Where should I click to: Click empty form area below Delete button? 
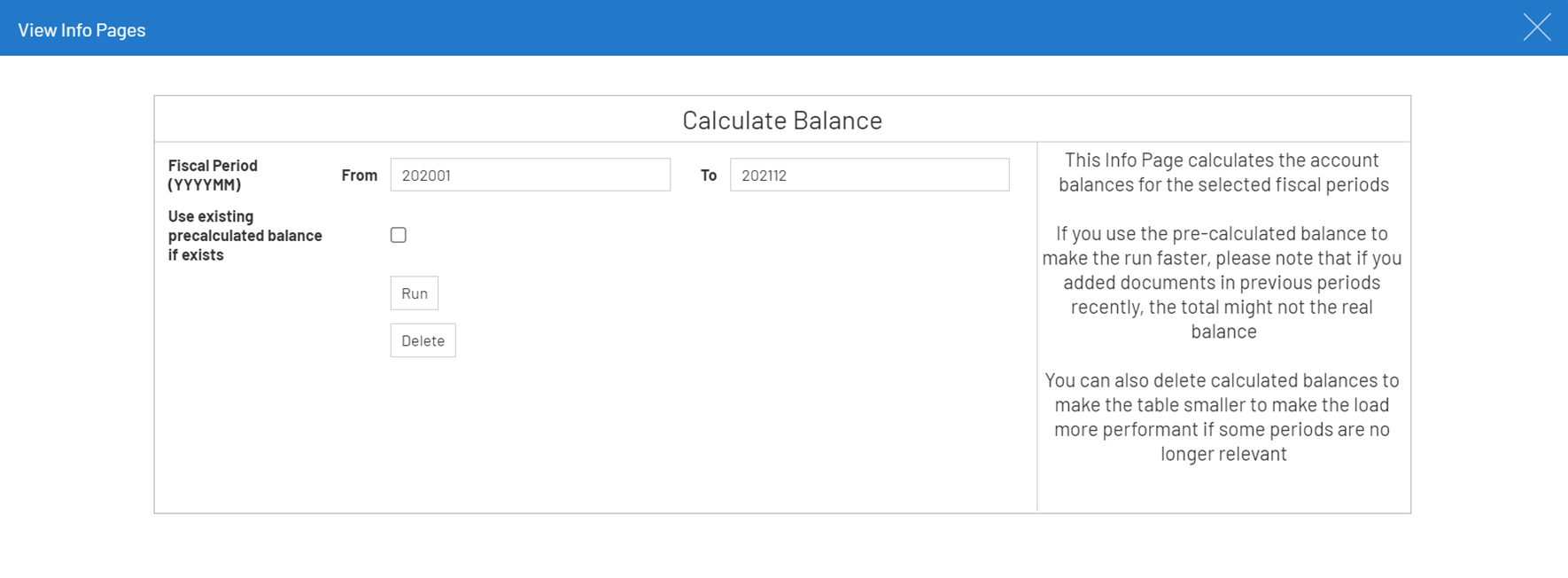coord(594,434)
